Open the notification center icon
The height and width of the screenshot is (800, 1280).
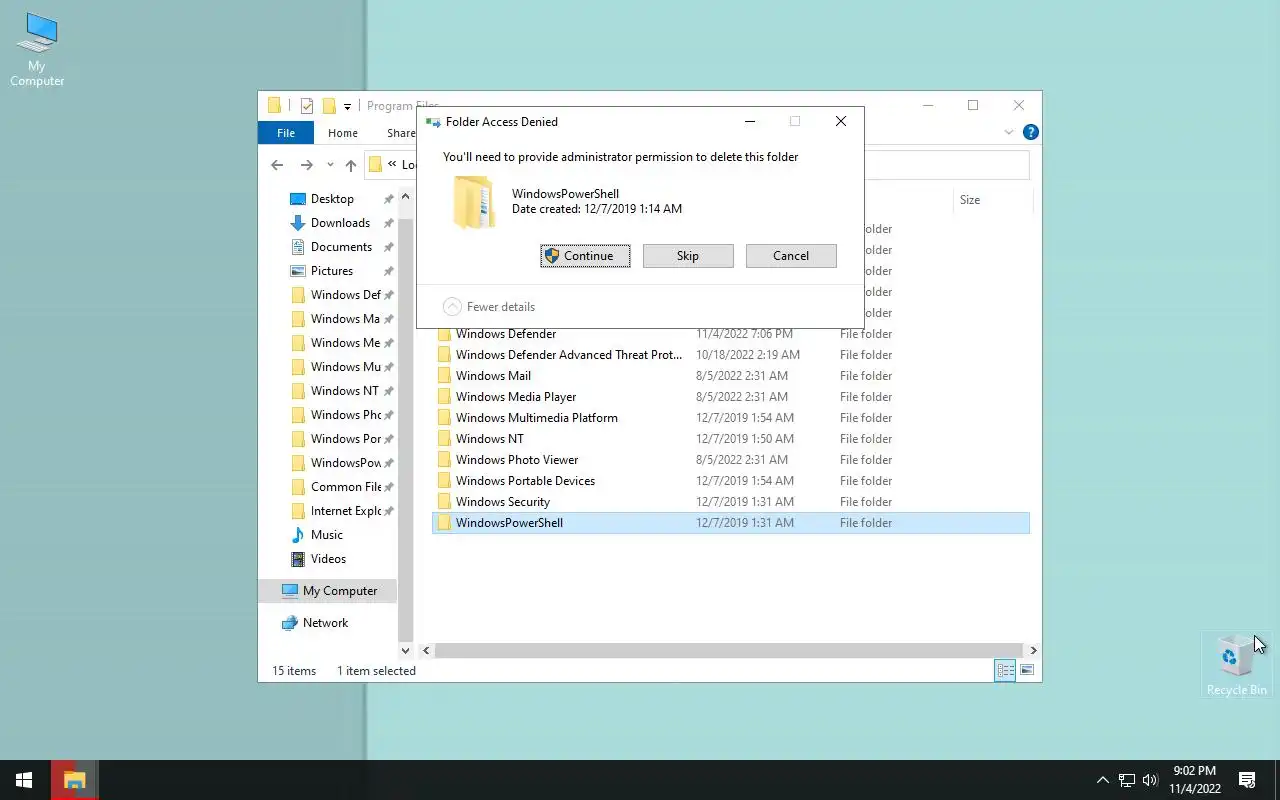pyautogui.click(x=1247, y=780)
